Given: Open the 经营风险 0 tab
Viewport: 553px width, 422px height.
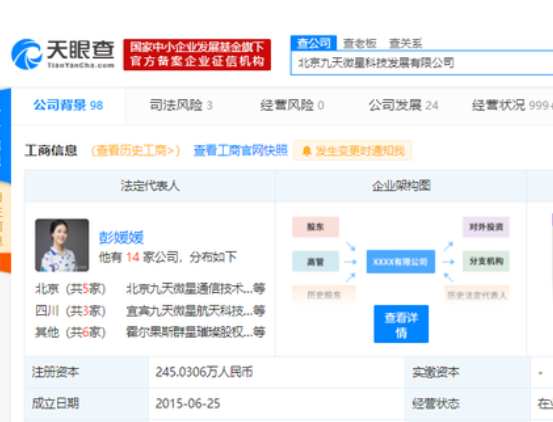Looking at the screenshot, I should tap(292, 105).
